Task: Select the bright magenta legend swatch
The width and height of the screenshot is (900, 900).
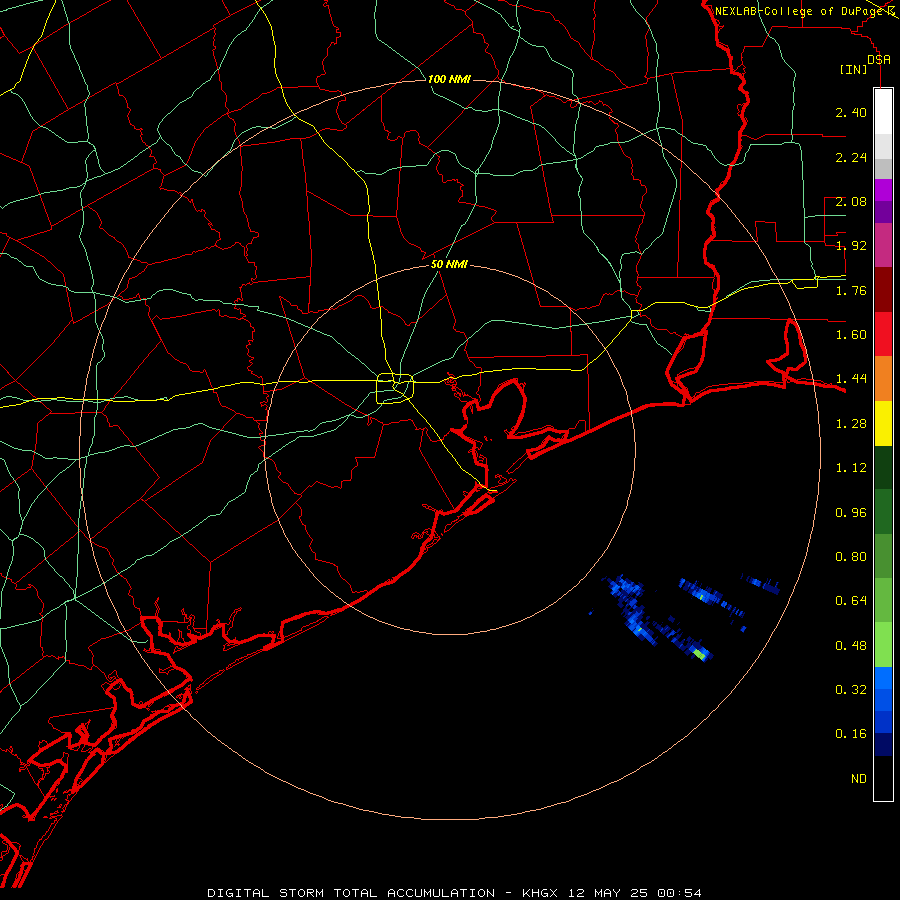Action: tap(883, 190)
